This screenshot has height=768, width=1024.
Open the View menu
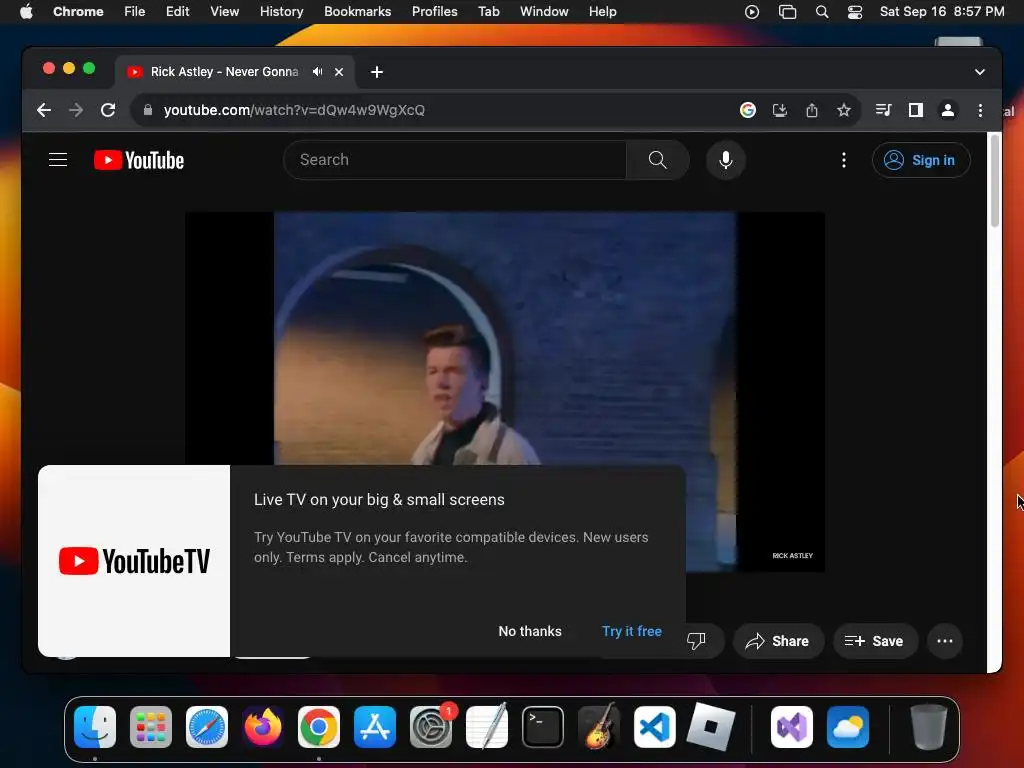point(225,12)
